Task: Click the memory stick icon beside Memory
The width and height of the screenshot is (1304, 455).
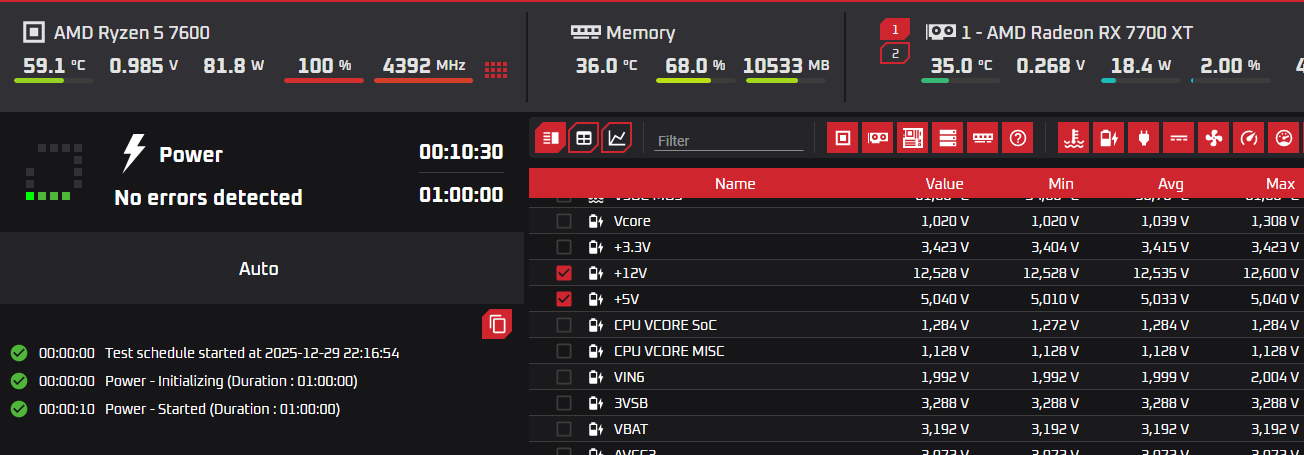Action: pyautogui.click(x=585, y=32)
